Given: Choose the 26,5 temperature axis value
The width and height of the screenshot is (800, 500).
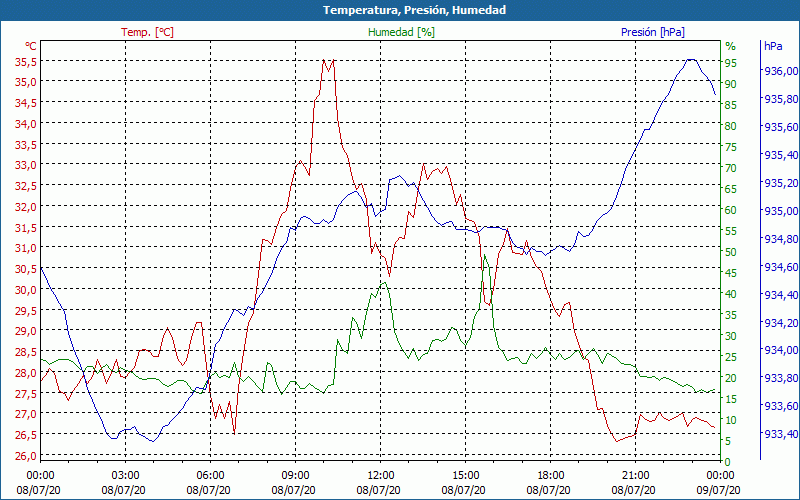Looking at the screenshot, I should (26, 435).
